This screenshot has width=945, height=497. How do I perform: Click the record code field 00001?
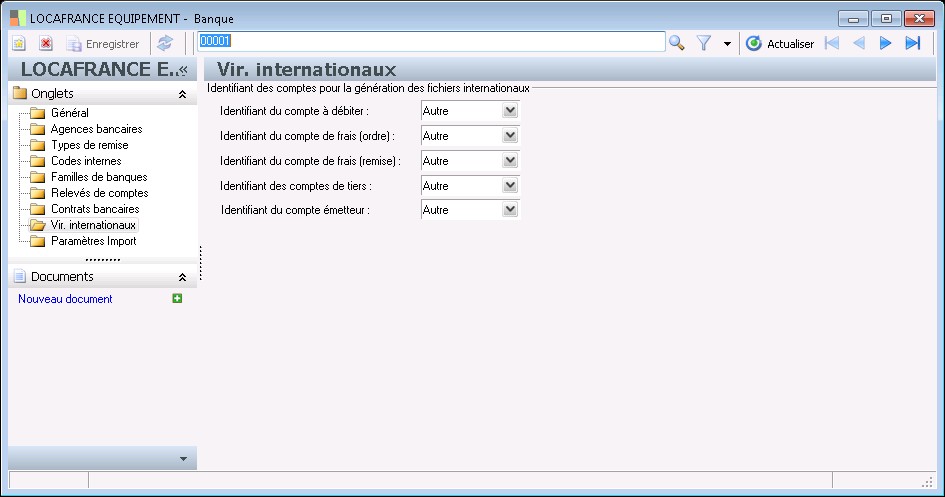432,42
